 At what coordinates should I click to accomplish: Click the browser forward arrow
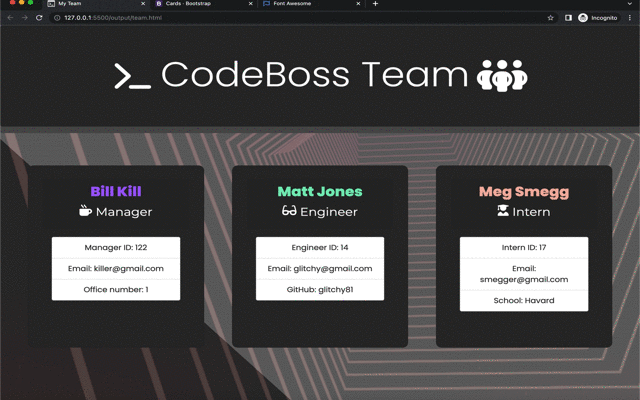25,18
